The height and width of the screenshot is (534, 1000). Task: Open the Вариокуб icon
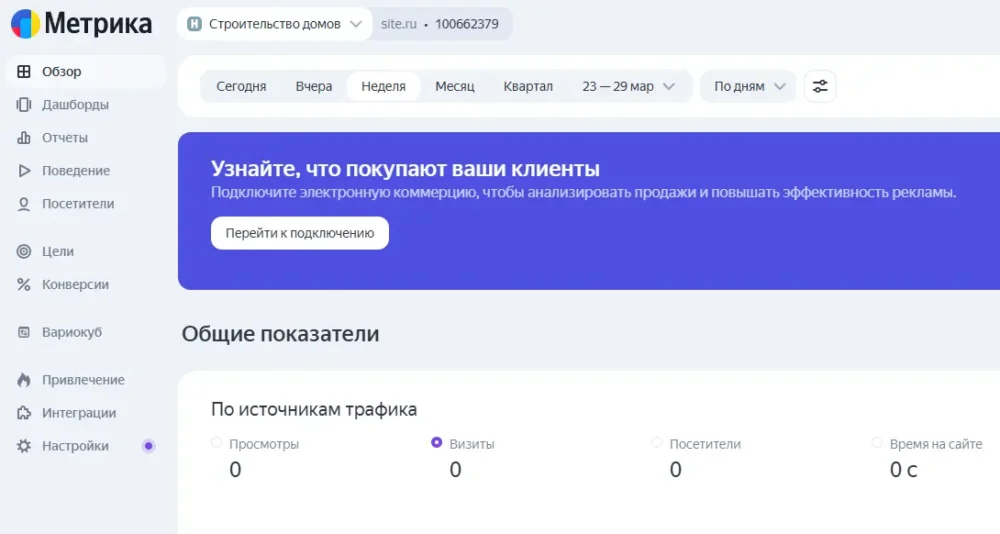(x=24, y=332)
